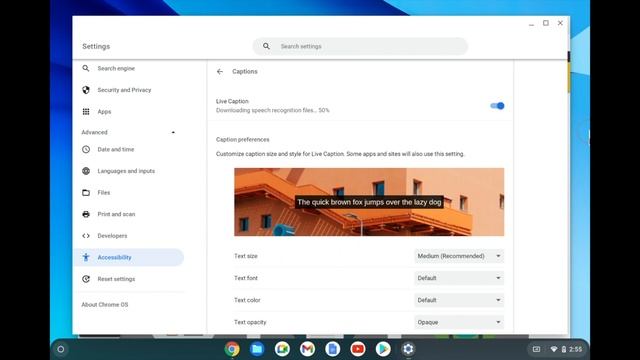Open Play Store from the shelf
The width and height of the screenshot is (640, 360).
(x=383, y=349)
